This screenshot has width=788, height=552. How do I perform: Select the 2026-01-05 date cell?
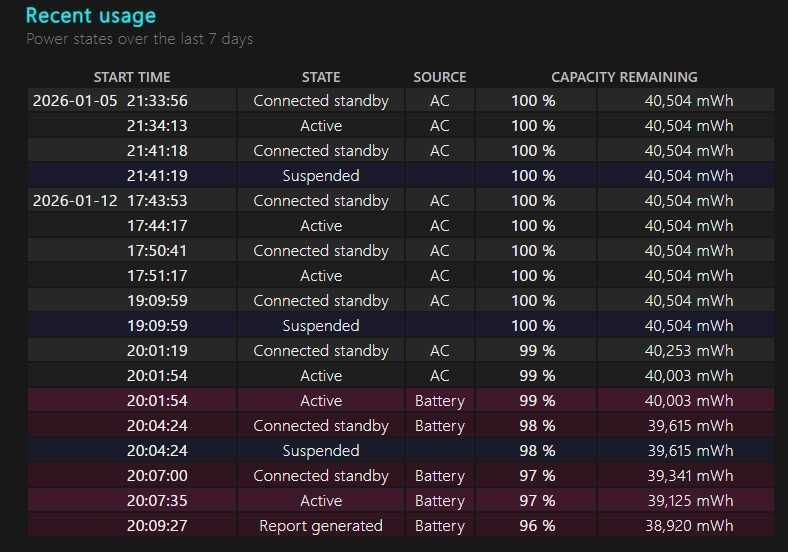75,101
